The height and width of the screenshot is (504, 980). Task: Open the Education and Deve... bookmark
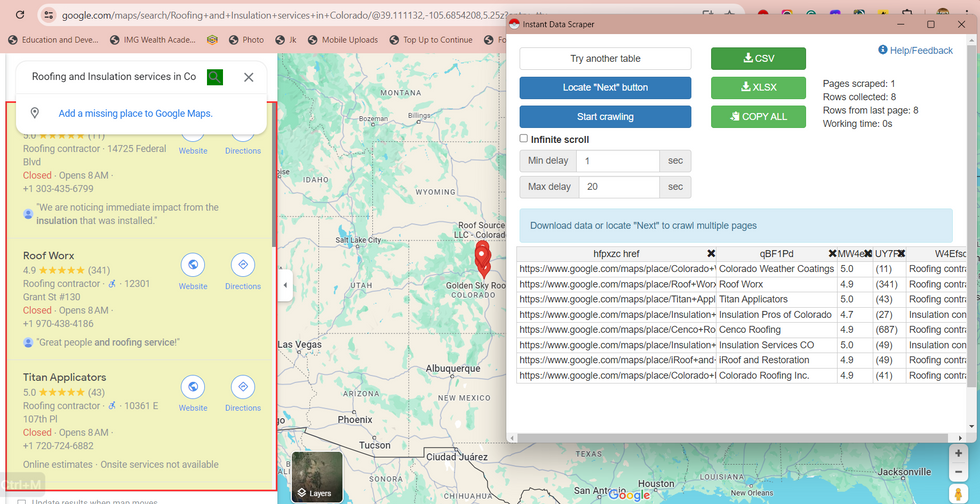pyautogui.click(x=53, y=39)
